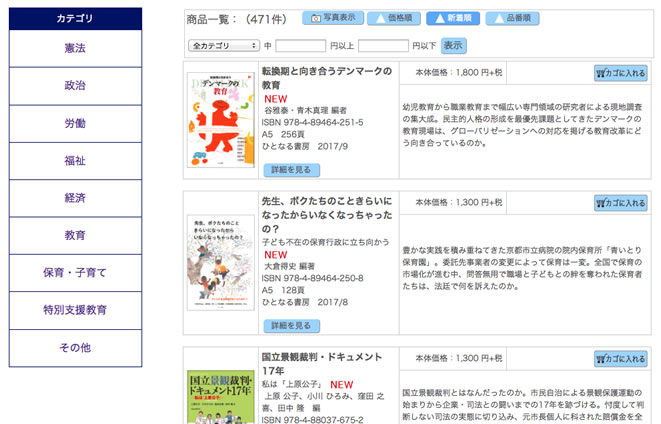Open cover of 転換期と向き合うデンマークの教育
This screenshot has width=661, height=424.
tap(221, 120)
